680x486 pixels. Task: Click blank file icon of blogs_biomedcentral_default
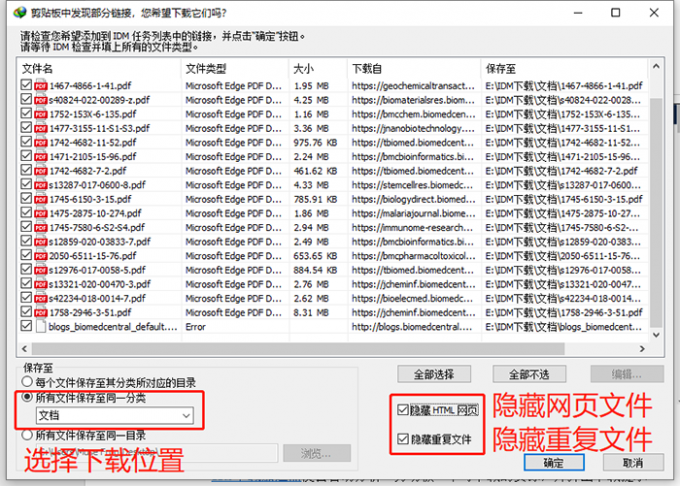[x=41, y=326]
